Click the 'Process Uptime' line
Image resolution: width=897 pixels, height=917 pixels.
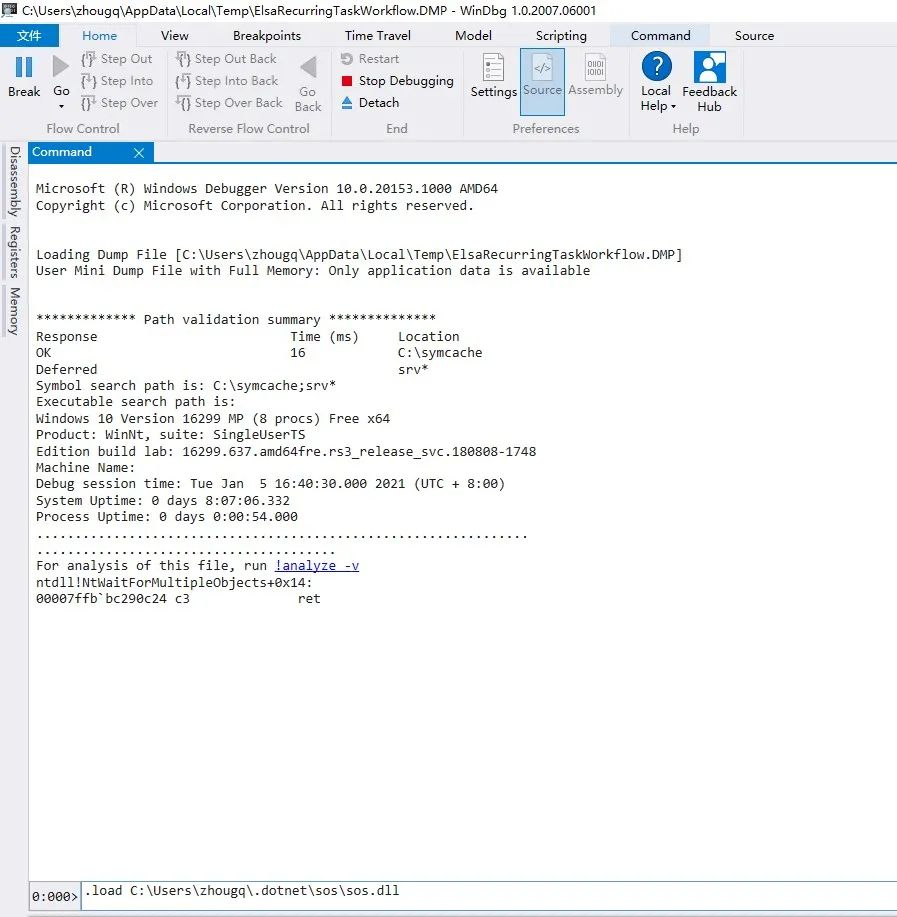click(x=167, y=516)
